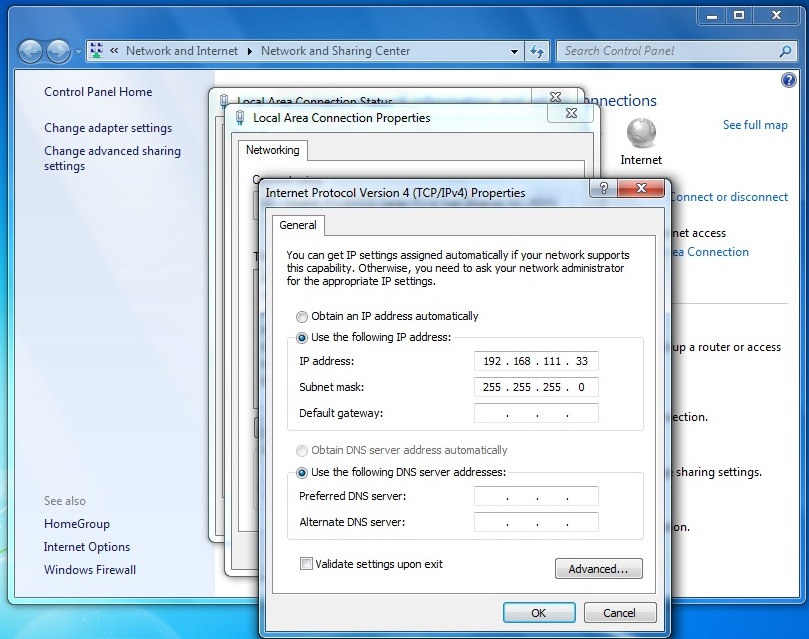The width and height of the screenshot is (809, 639).
Task: Click Network and Internet breadcrumb
Action: coord(182,51)
